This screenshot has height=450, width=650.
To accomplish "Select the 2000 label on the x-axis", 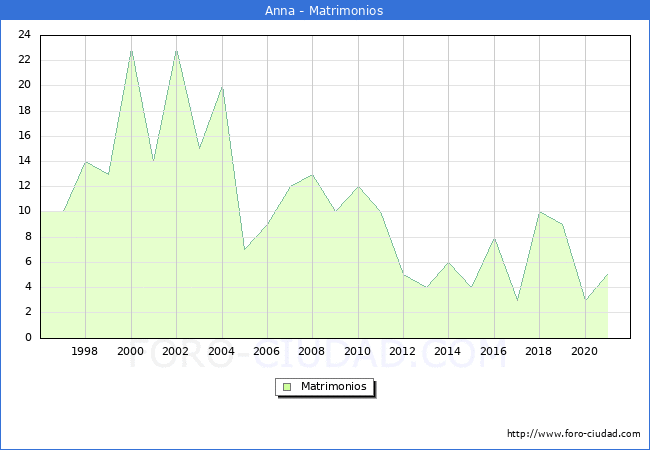I will point(131,351).
